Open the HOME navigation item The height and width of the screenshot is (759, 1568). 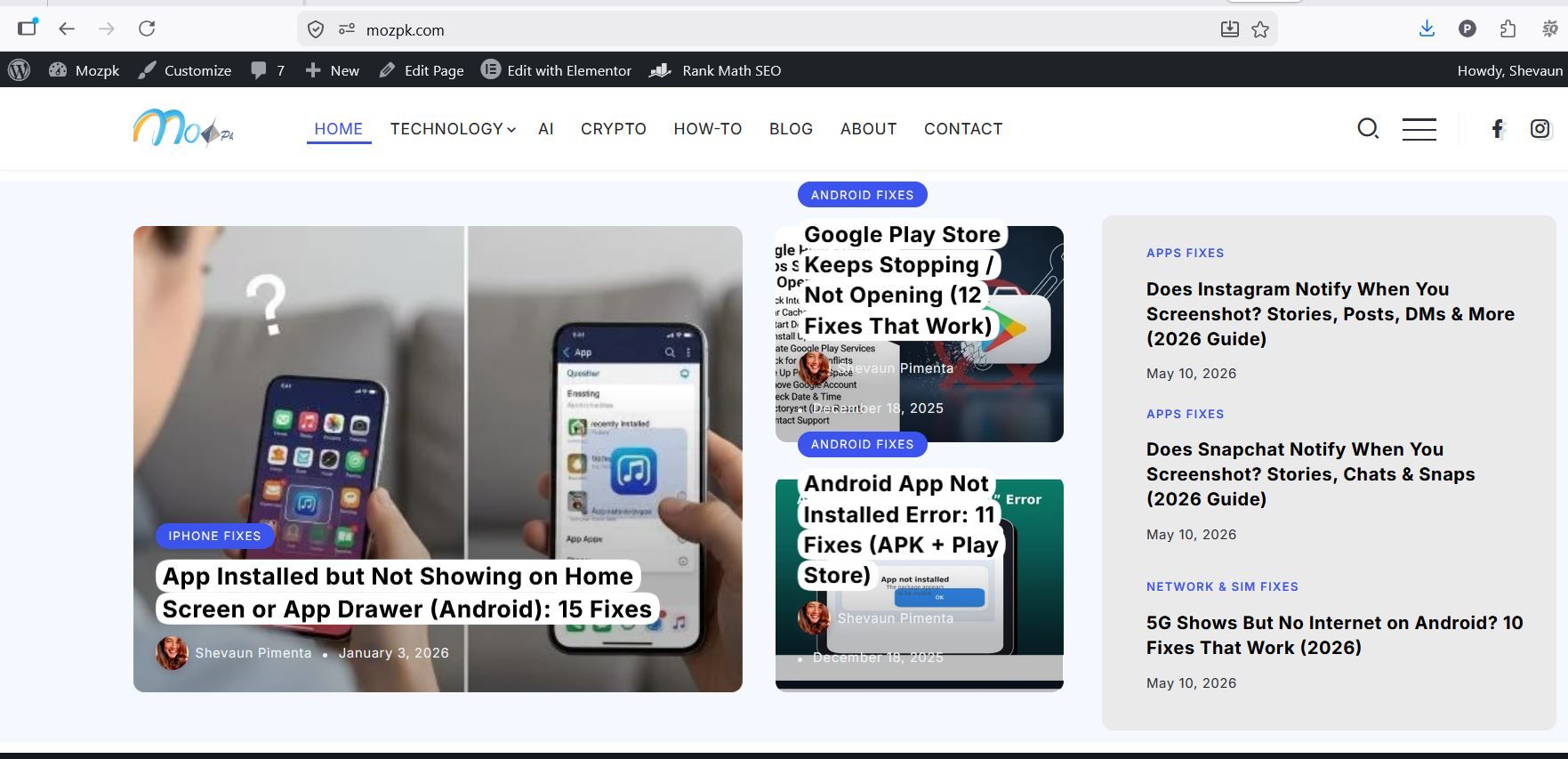[338, 129]
